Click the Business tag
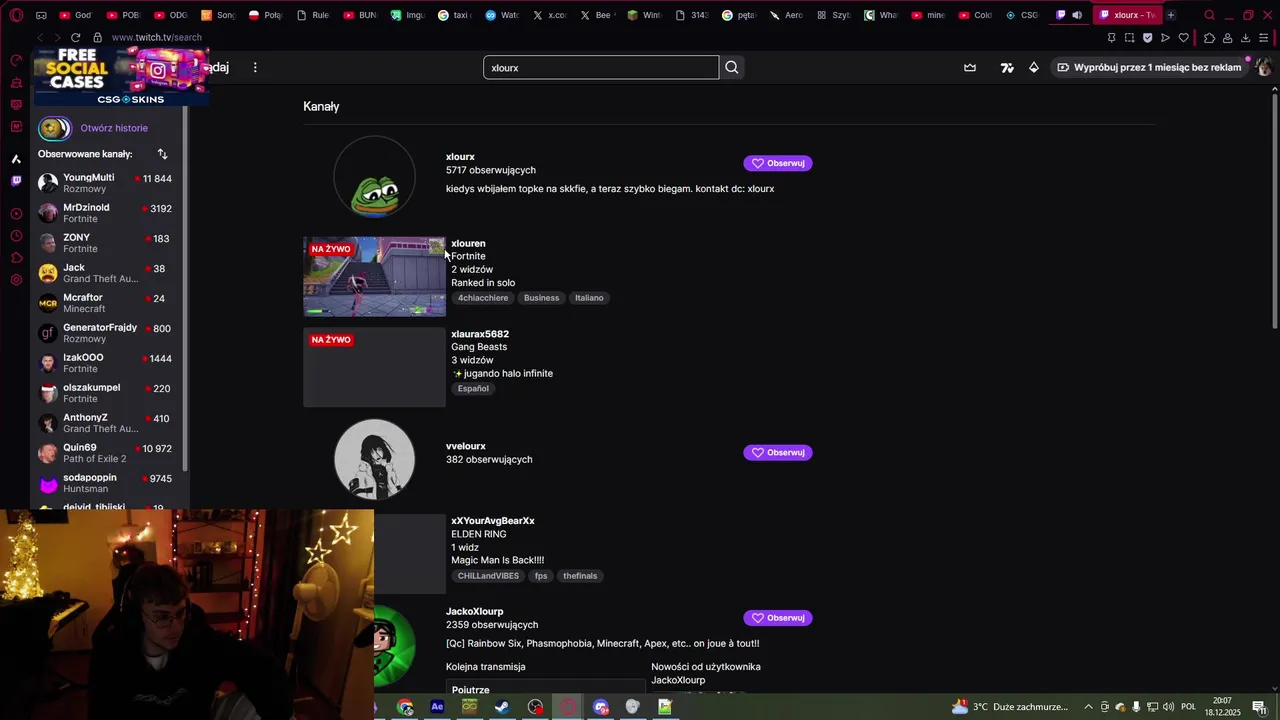Viewport: 1280px width, 720px height. click(541, 298)
